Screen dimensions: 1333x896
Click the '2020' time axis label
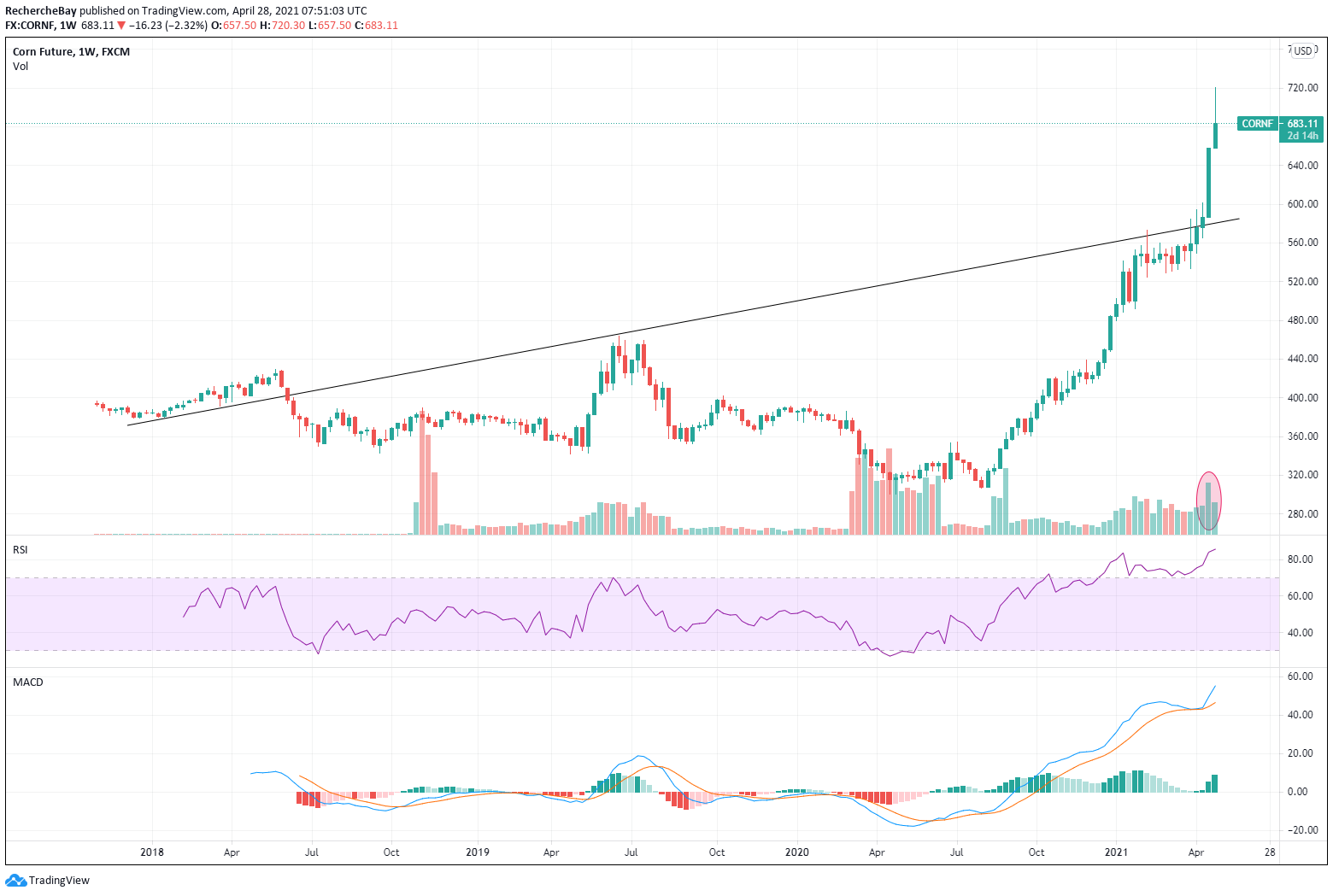[796, 852]
